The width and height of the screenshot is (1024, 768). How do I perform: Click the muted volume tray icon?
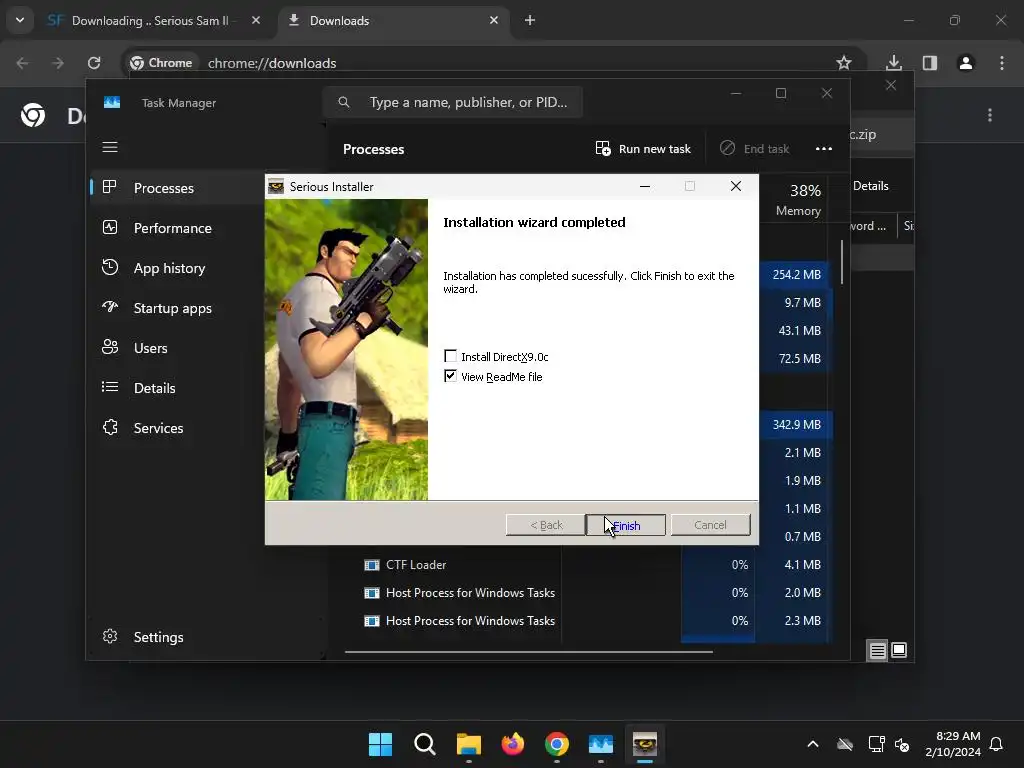(903, 744)
